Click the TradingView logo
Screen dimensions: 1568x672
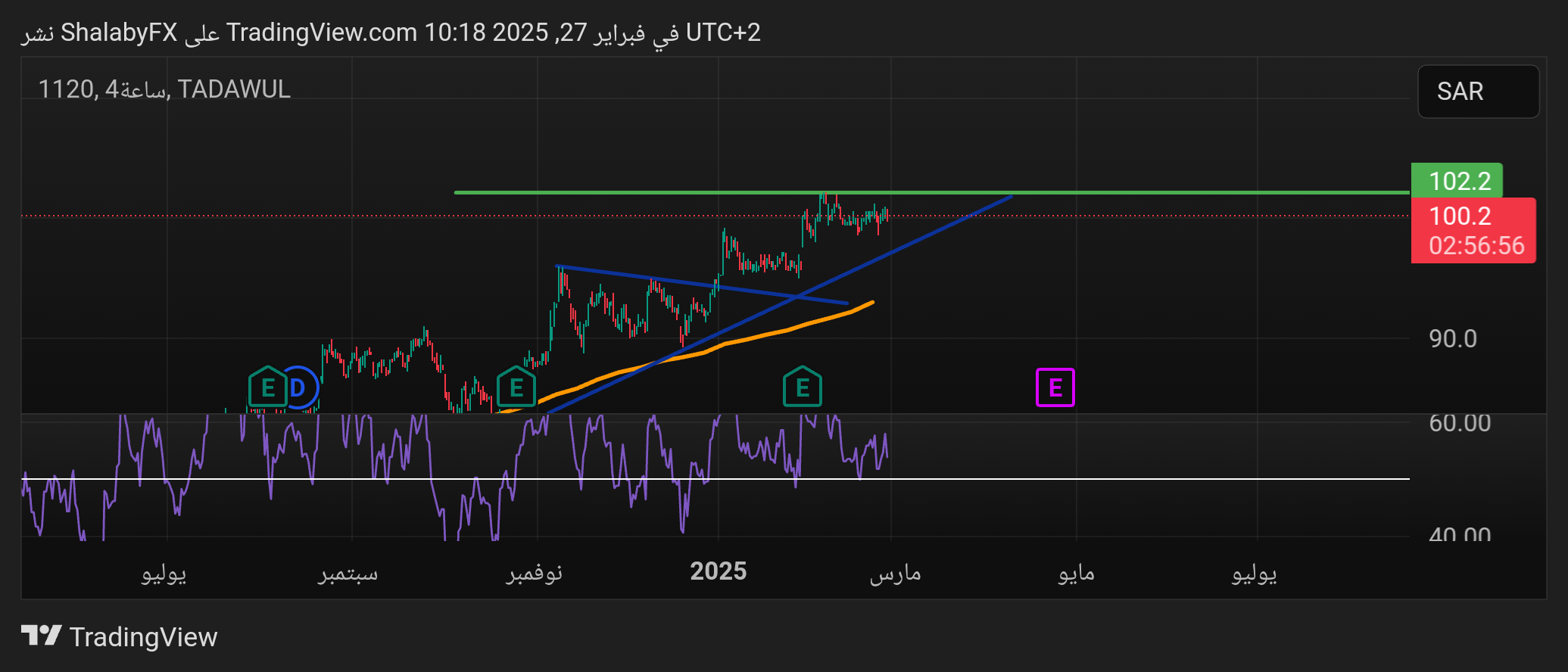pyautogui.click(x=120, y=636)
